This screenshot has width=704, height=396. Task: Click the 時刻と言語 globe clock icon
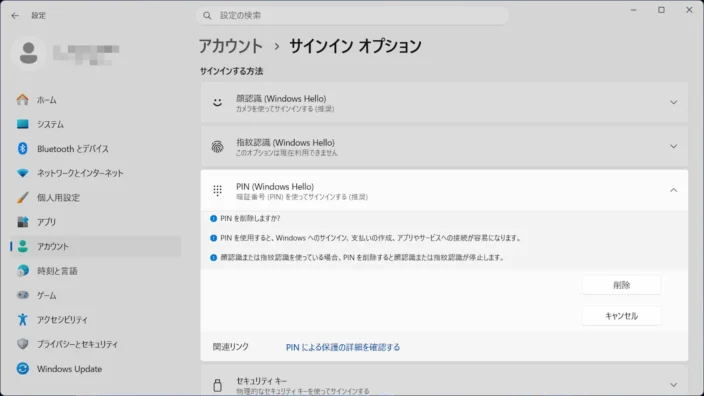tap(22, 270)
